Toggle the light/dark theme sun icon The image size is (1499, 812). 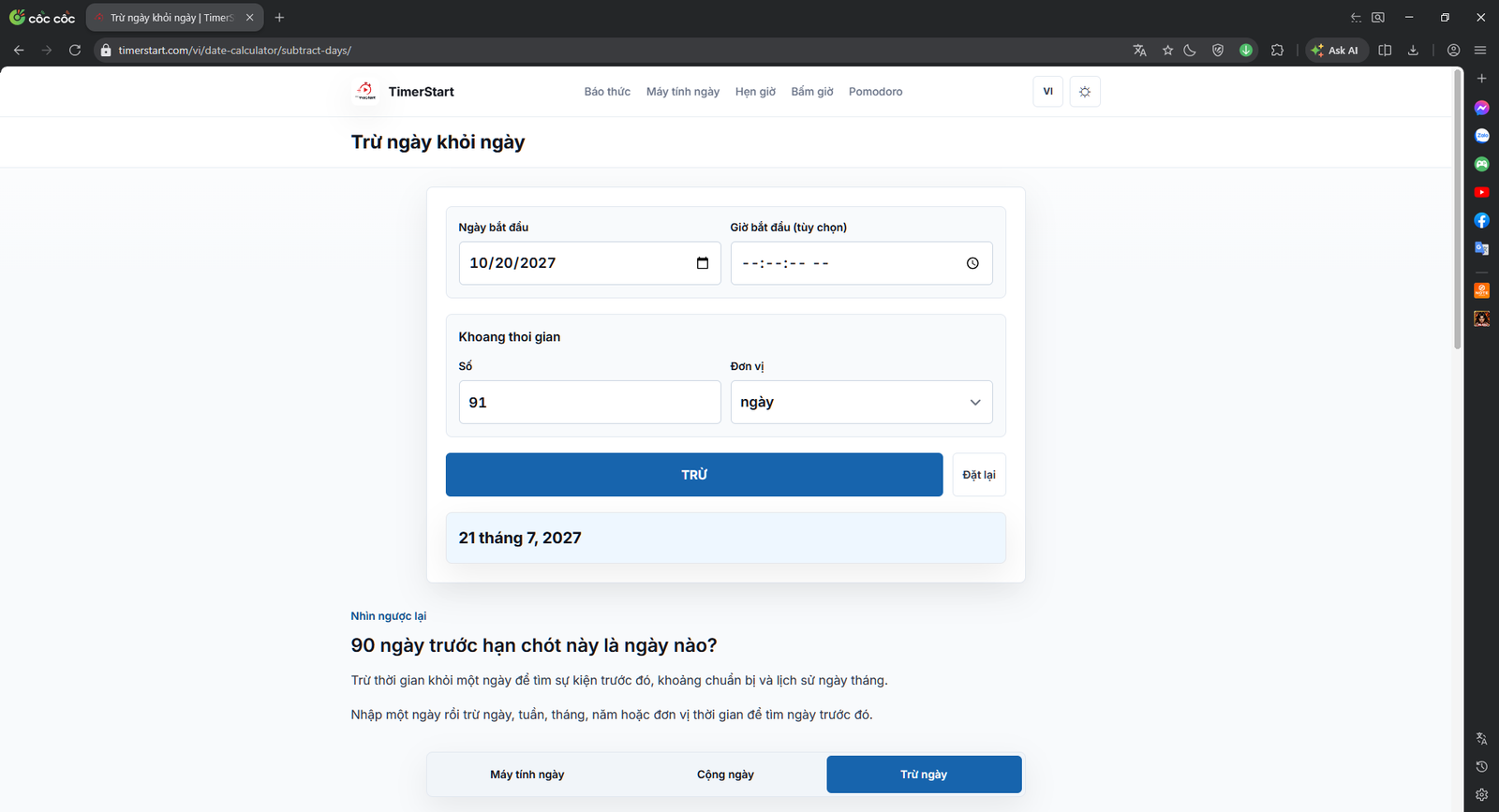point(1085,92)
